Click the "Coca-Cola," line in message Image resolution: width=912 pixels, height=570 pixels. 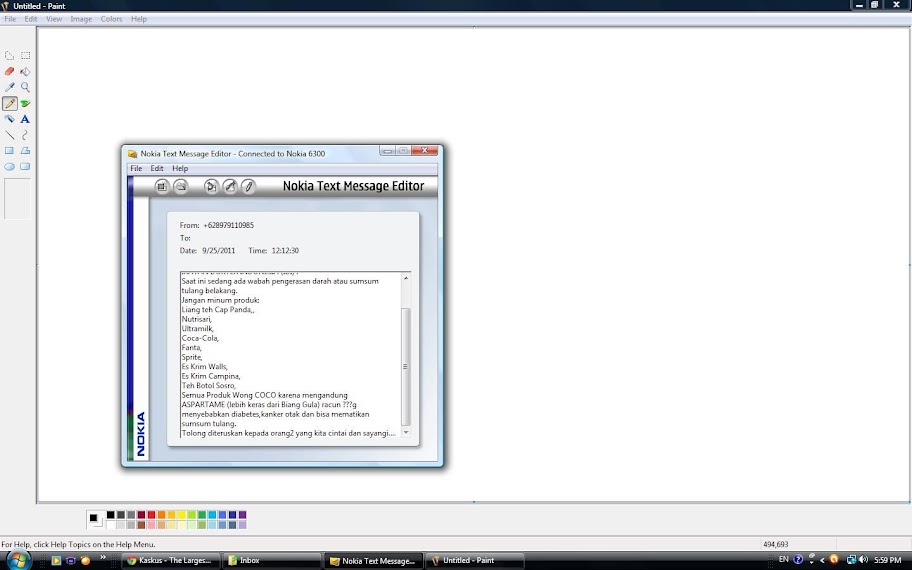coord(200,338)
